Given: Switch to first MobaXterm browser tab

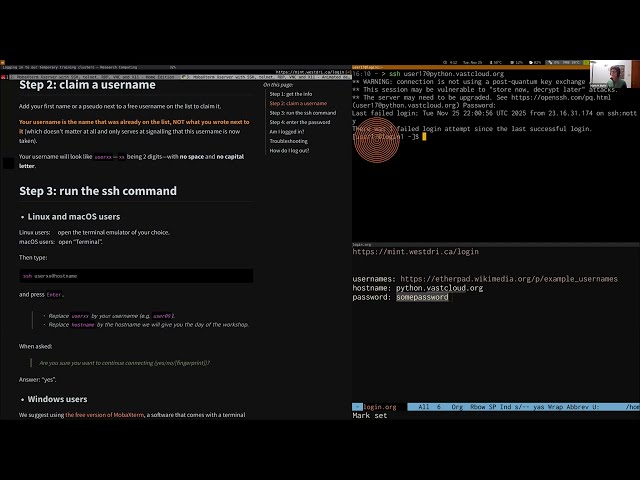Looking at the screenshot, I should tap(94, 77).
